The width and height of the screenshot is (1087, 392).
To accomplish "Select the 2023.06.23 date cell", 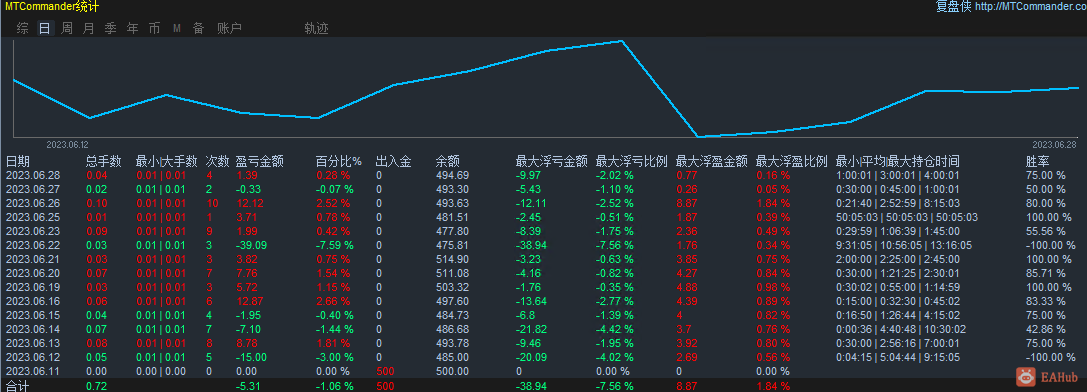I will pyautogui.click(x=33, y=231).
